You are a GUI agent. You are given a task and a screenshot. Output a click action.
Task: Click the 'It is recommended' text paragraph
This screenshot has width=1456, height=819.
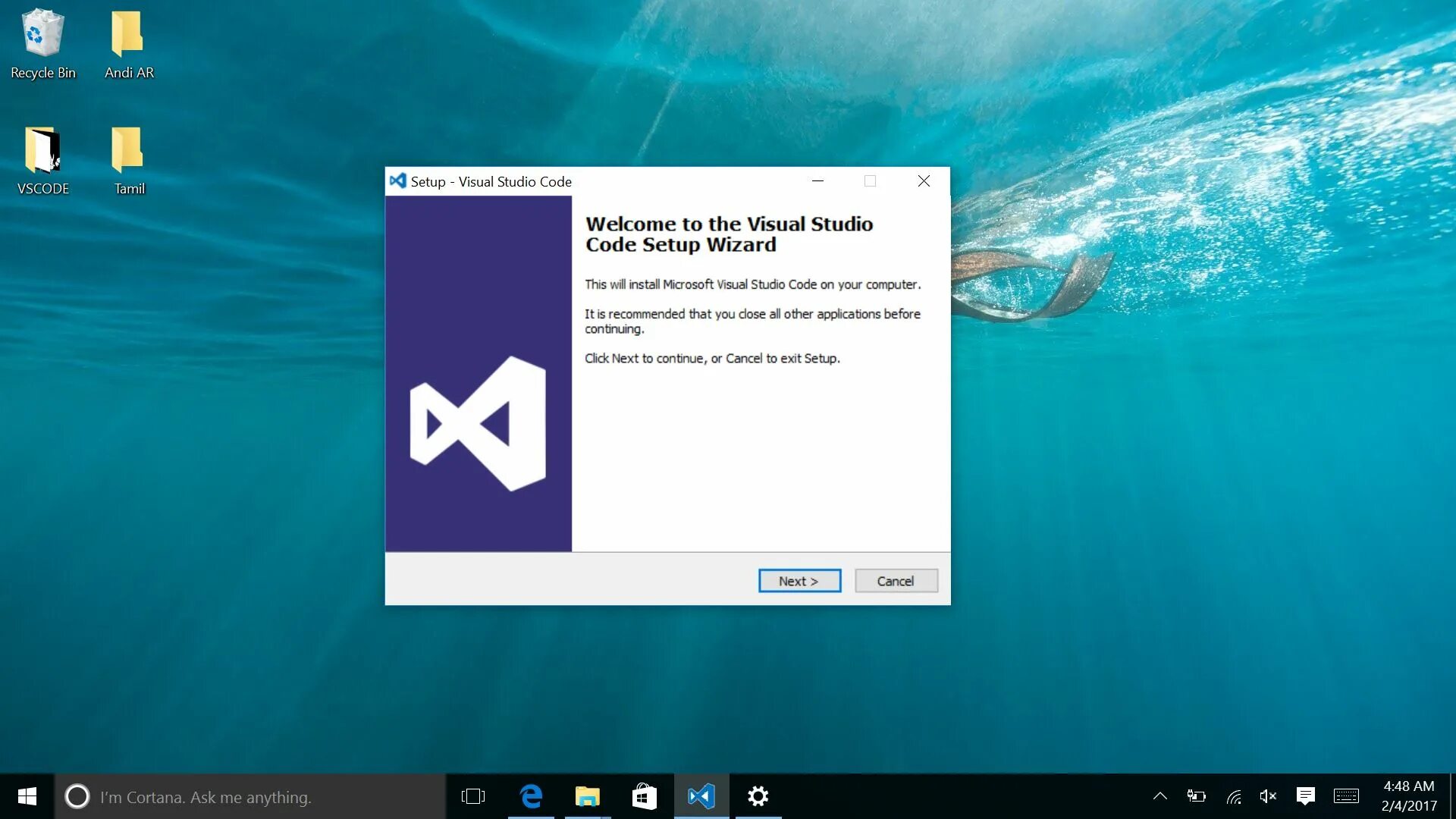pyautogui.click(x=752, y=322)
